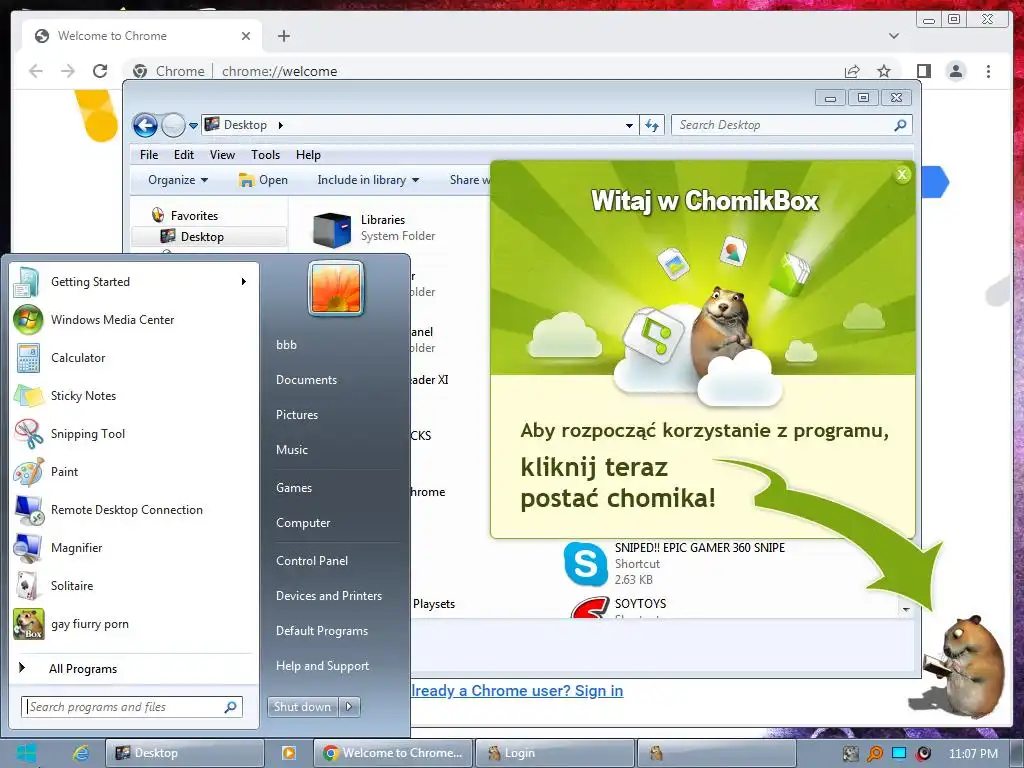
Task: Click the Open toolbar button
Action: click(x=263, y=180)
